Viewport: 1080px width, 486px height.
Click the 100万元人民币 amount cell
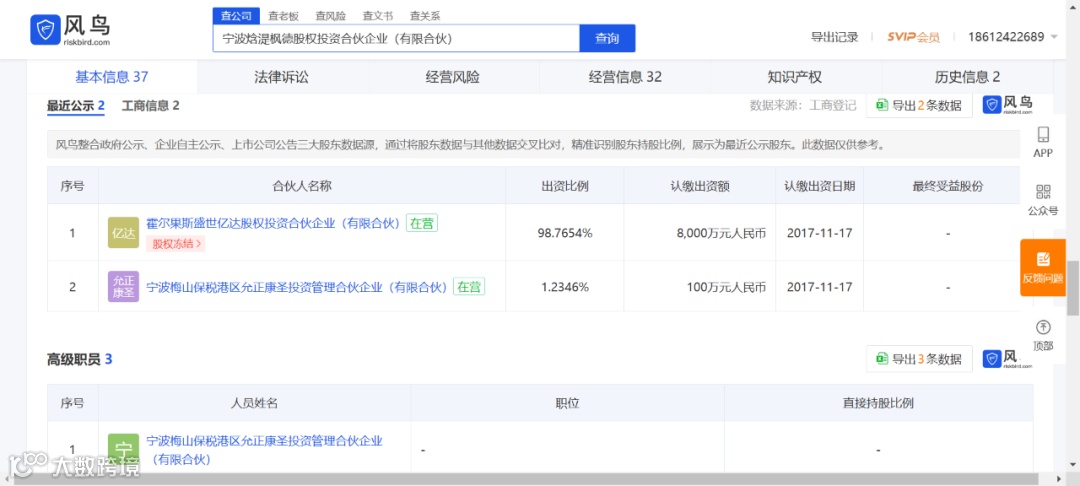[700, 287]
